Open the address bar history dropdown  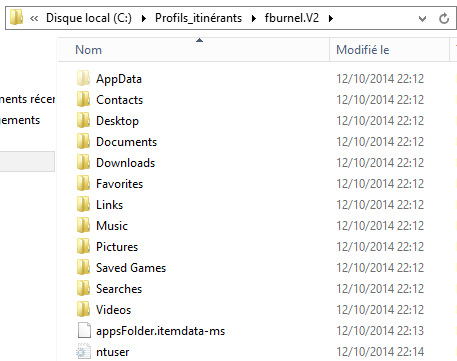click(422, 18)
